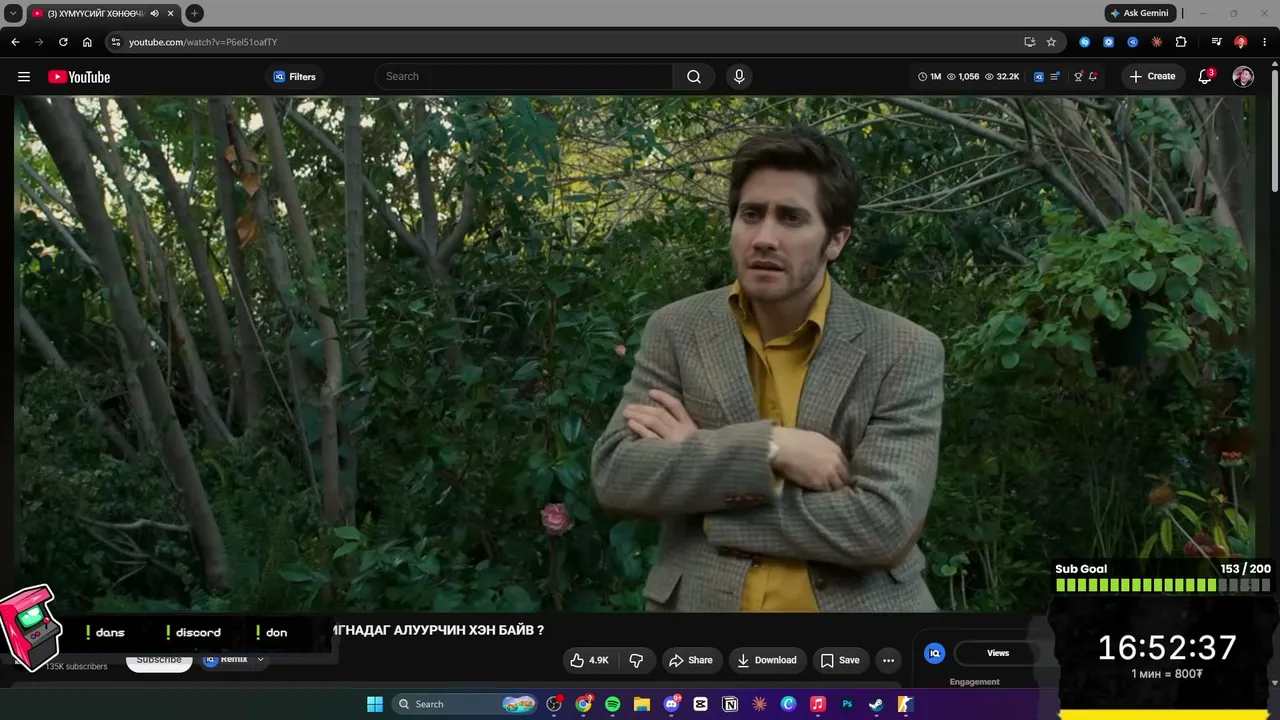
Task: Like the video (4.9K)
Action: coord(589,660)
